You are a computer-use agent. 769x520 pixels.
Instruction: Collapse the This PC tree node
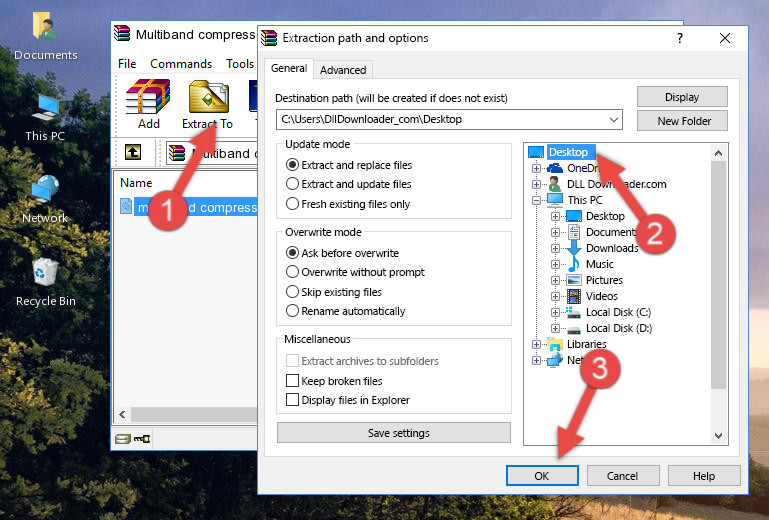click(x=536, y=200)
